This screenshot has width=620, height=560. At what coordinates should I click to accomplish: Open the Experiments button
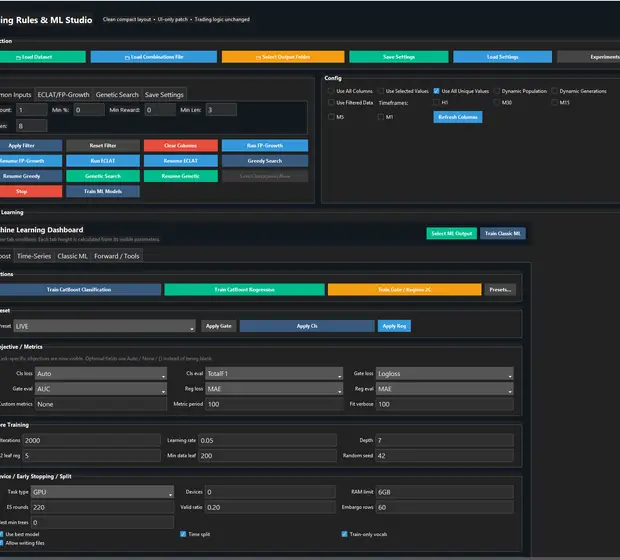(588, 57)
